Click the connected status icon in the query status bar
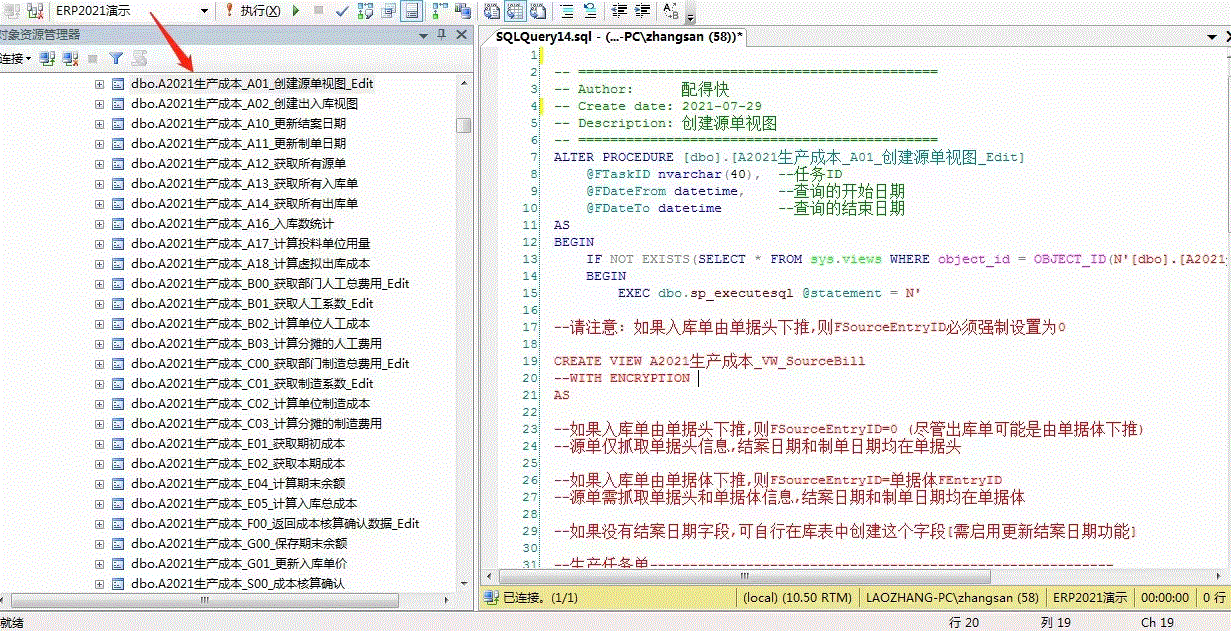1231x631 pixels. point(490,597)
